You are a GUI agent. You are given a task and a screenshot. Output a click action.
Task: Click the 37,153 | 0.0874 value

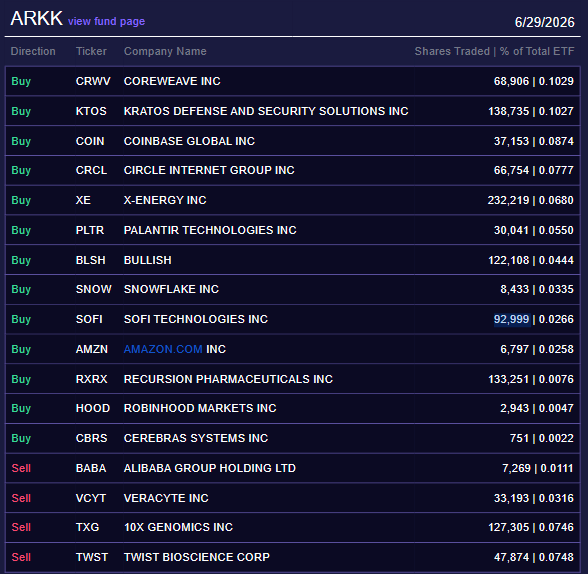click(534, 141)
